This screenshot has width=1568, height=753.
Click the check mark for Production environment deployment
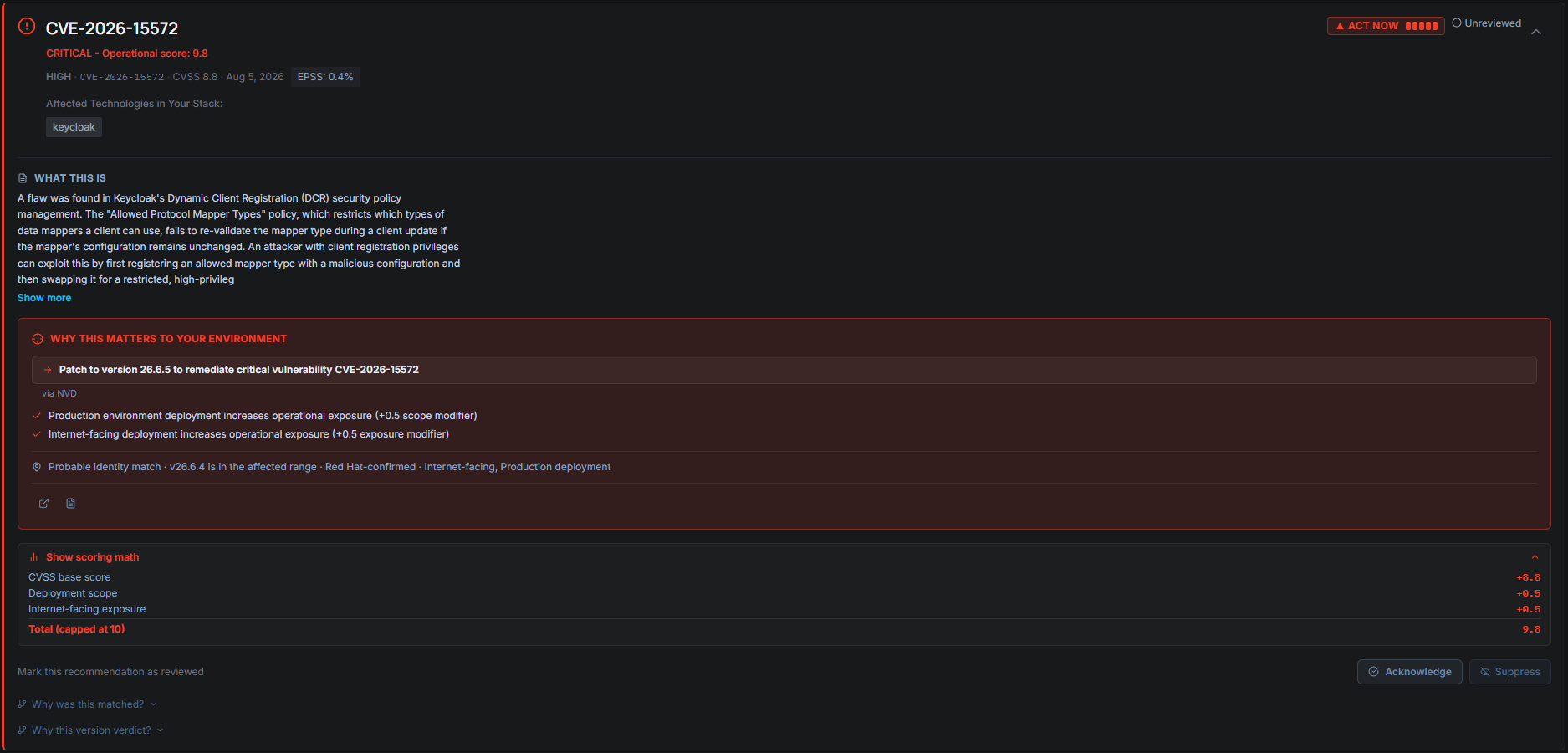pos(37,416)
